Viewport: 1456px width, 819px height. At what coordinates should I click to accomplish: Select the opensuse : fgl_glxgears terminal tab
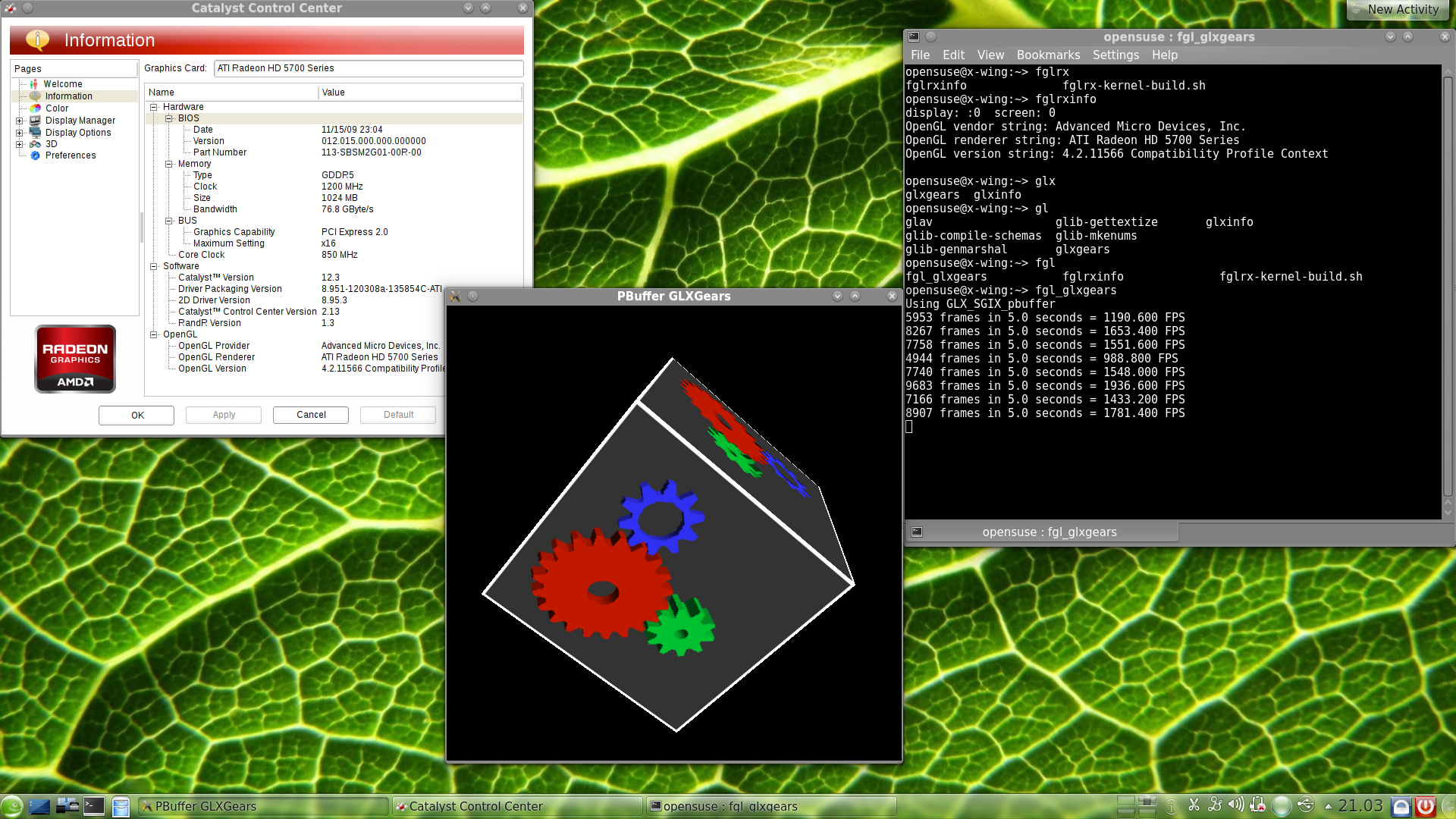(1042, 532)
